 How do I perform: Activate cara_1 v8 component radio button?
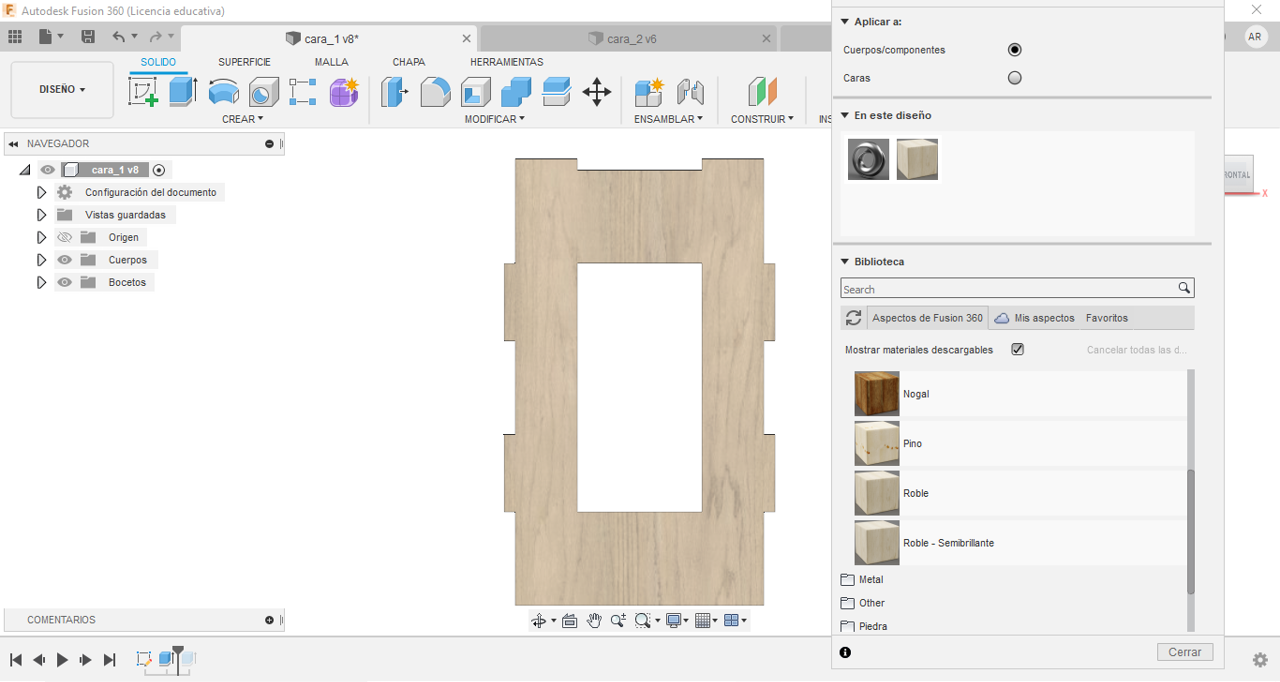tap(159, 170)
